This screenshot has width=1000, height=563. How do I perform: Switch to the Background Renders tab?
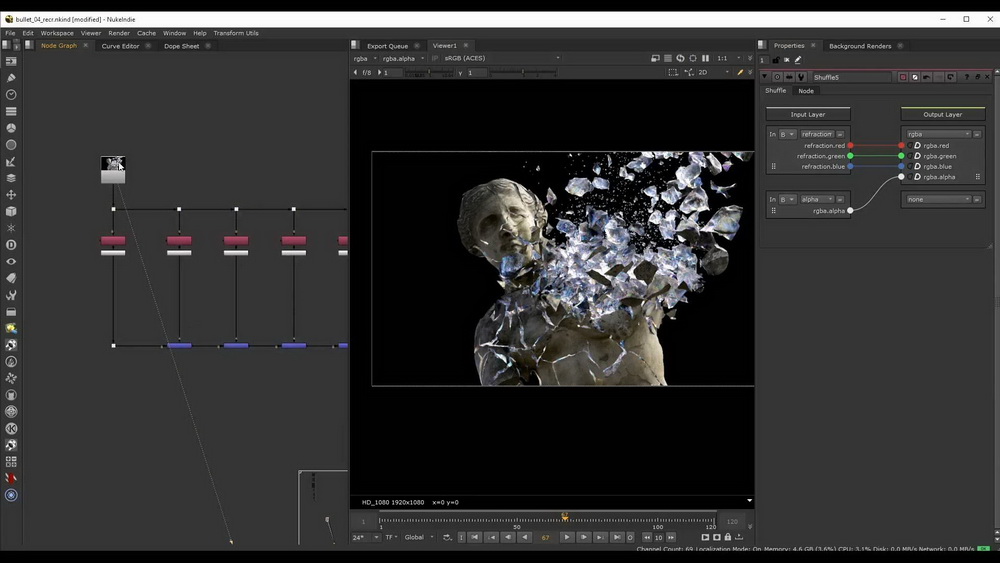[860, 46]
